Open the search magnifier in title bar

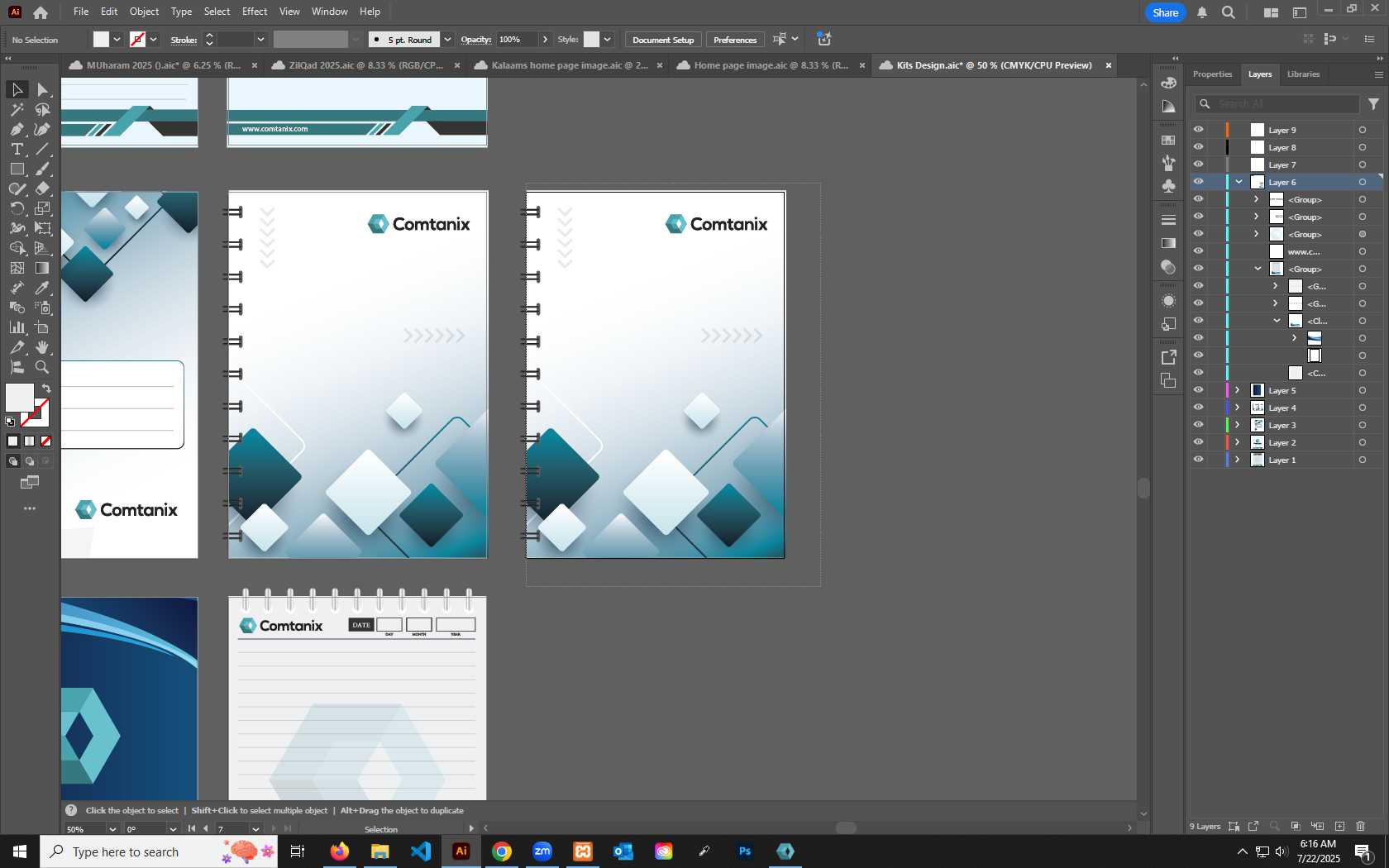tap(1229, 12)
